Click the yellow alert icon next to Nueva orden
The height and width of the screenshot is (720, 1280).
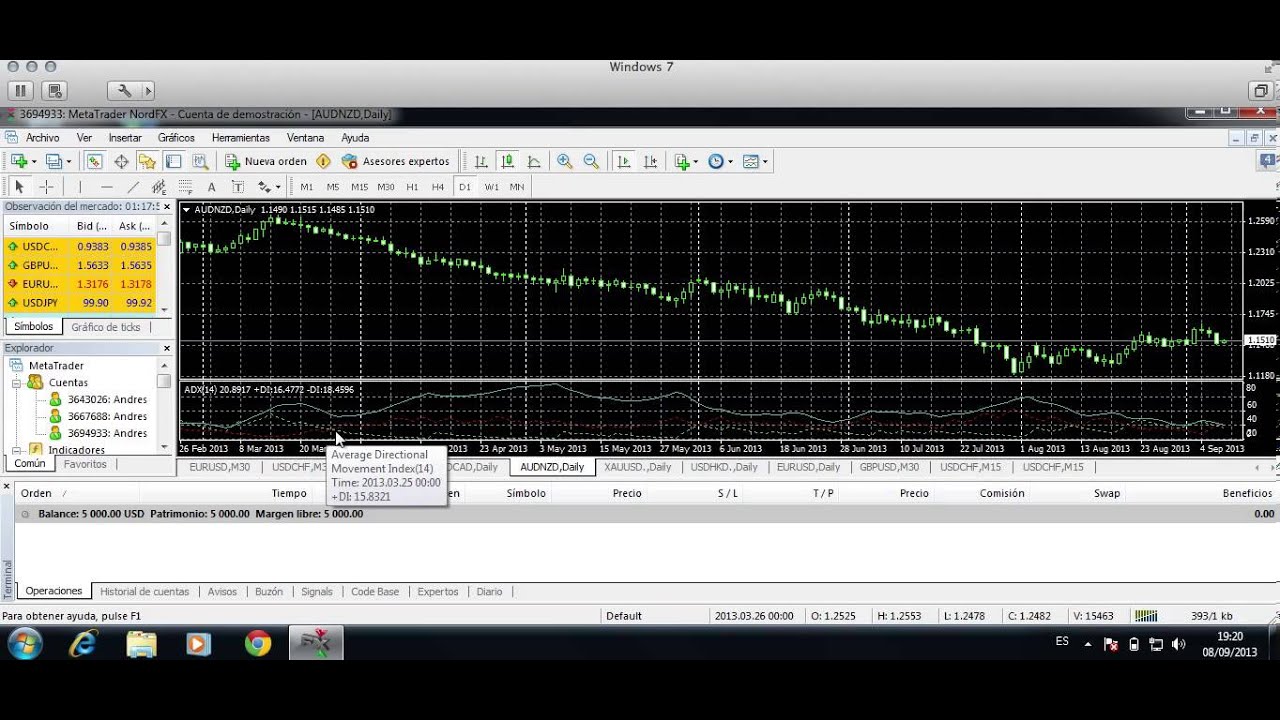323,161
